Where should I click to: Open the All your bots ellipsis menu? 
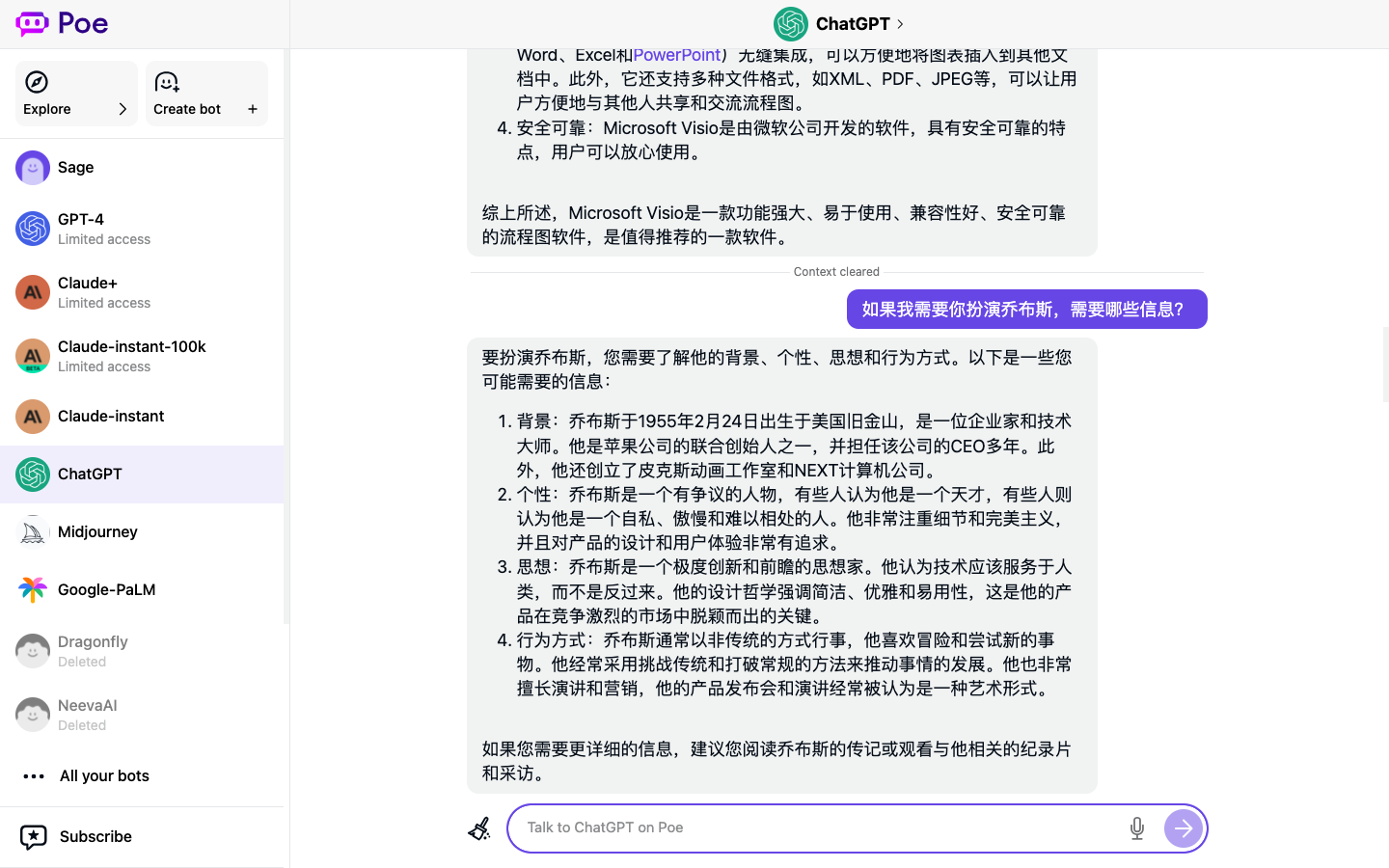[34, 775]
